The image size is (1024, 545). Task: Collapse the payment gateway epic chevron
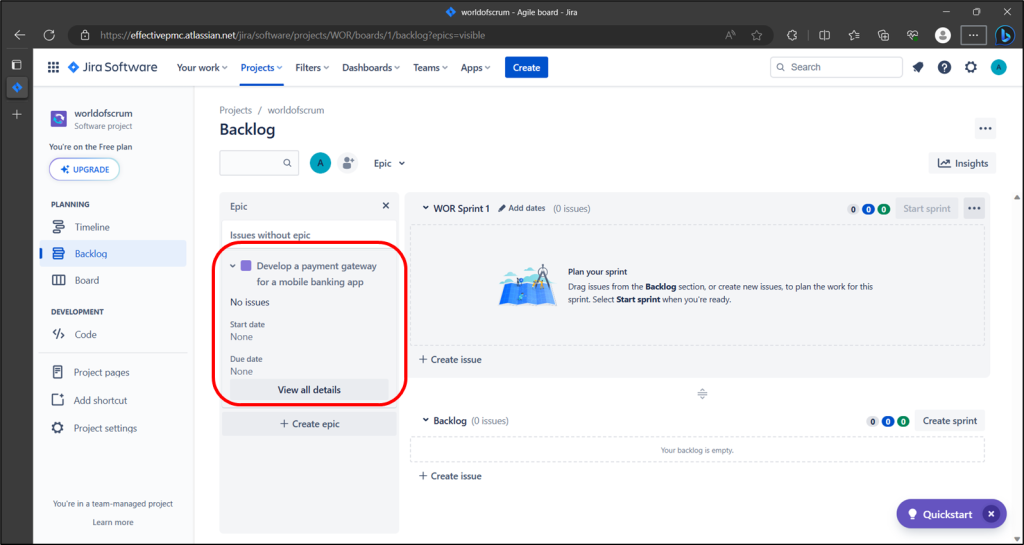point(233,266)
